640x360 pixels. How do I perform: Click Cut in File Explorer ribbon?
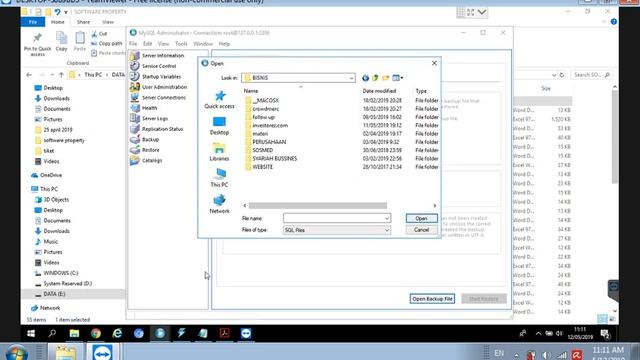pyautogui.click(x=100, y=34)
